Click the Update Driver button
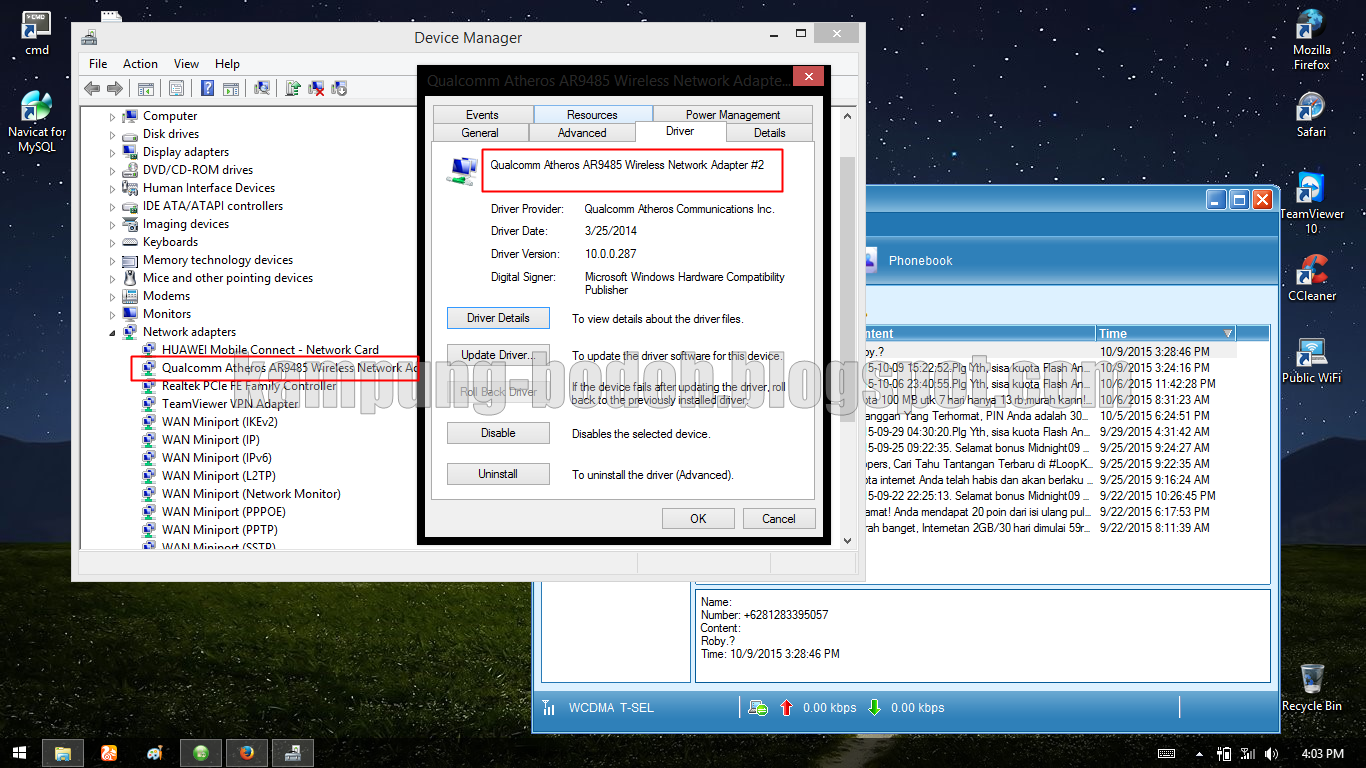Viewport: 1366px width, 768px height. pyautogui.click(x=498, y=355)
